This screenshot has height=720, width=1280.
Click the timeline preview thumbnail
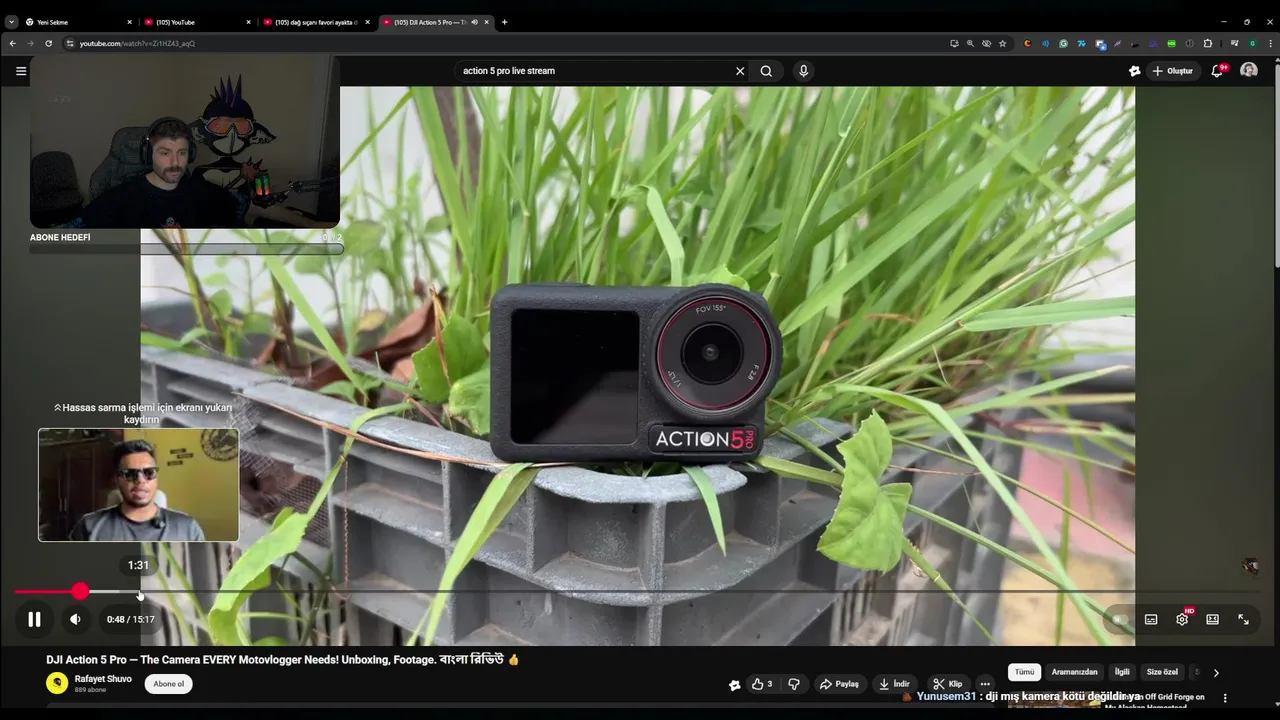[138, 485]
